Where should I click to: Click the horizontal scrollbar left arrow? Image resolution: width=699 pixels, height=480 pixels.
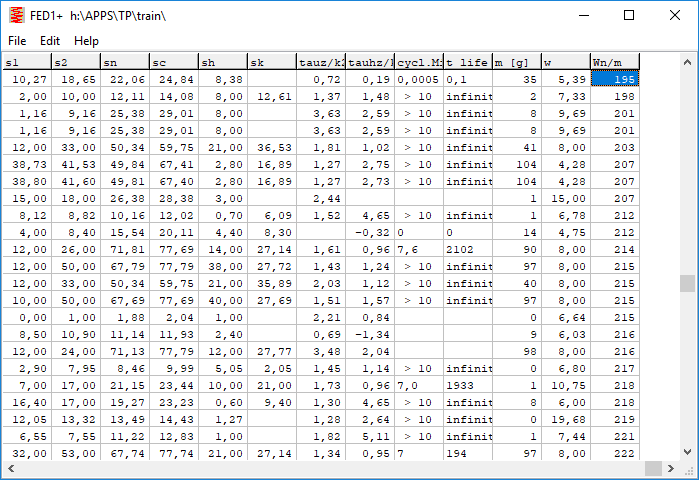(x=9, y=469)
